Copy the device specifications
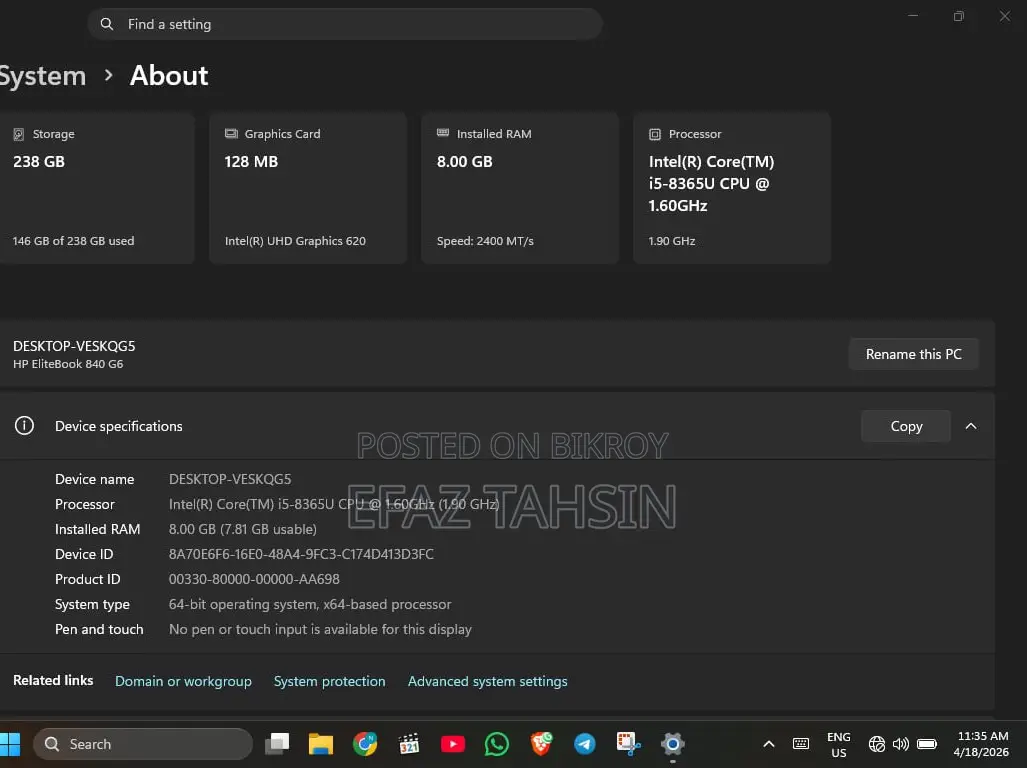The height and width of the screenshot is (768, 1027). point(906,426)
